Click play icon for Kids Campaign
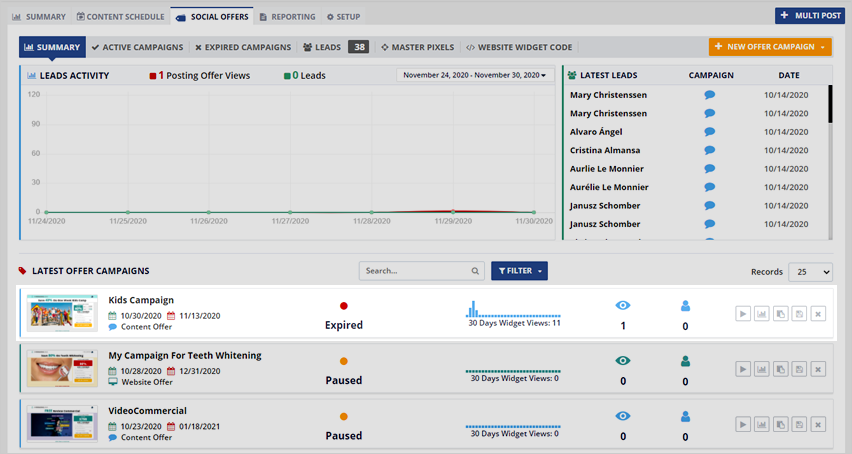This screenshot has width=852, height=454. (742, 314)
